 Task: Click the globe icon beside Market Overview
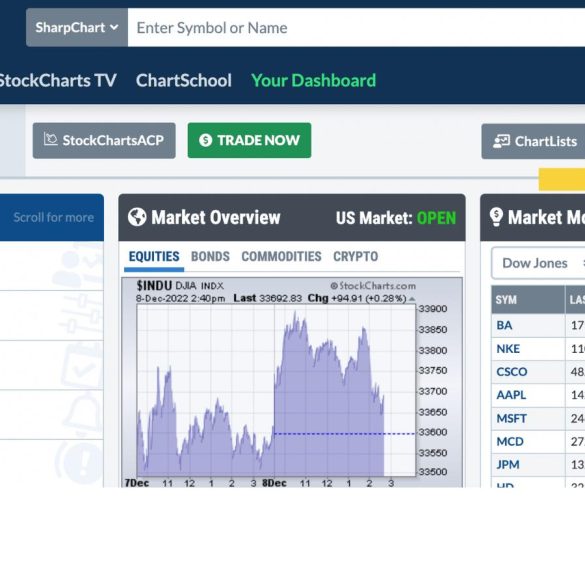click(137, 217)
